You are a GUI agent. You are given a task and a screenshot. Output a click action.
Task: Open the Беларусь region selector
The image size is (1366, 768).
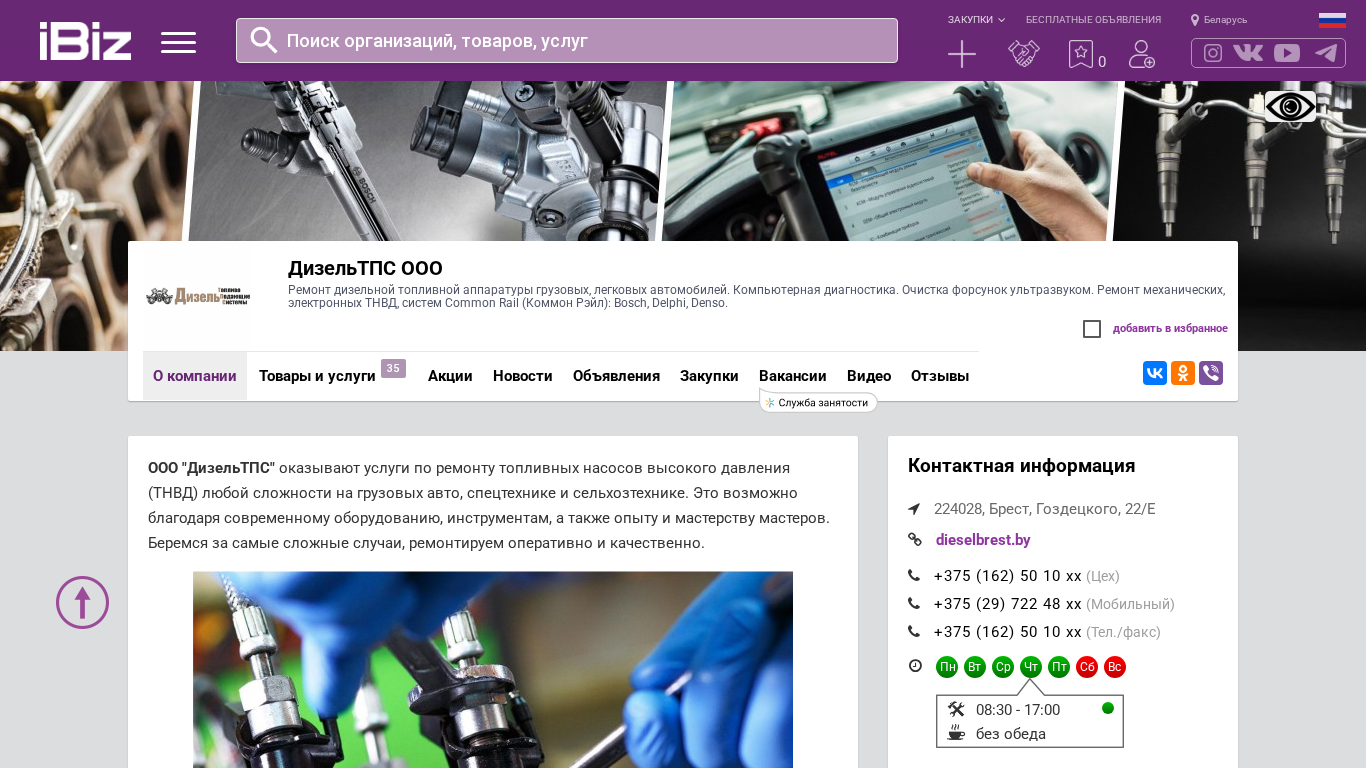pyautogui.click(x=1225, y=20)
